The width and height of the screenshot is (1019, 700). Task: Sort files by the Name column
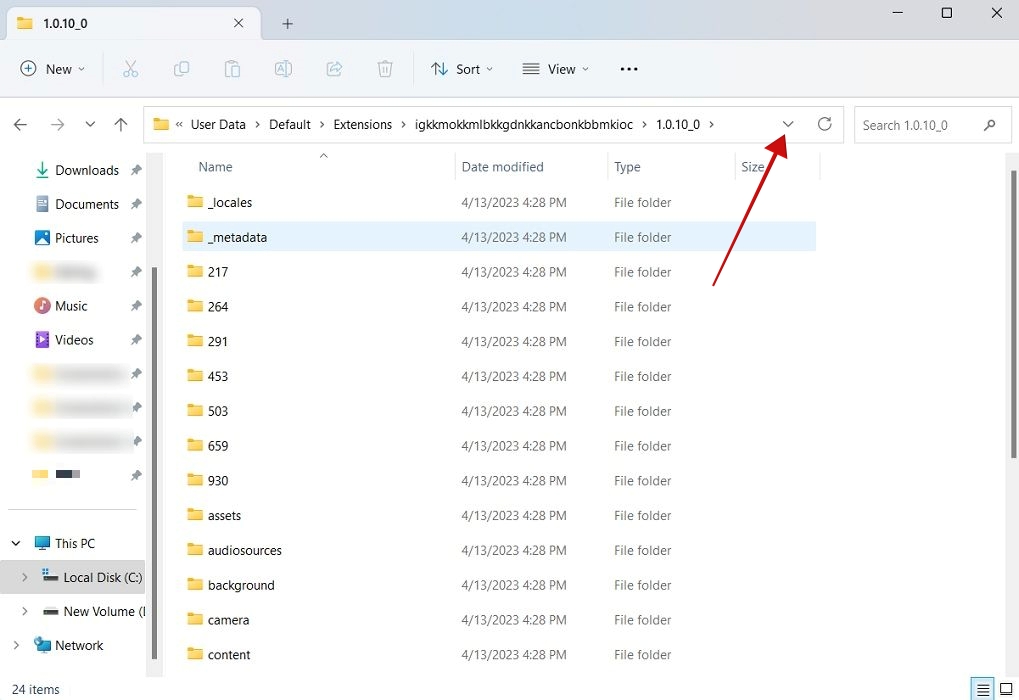coord(215,166)
